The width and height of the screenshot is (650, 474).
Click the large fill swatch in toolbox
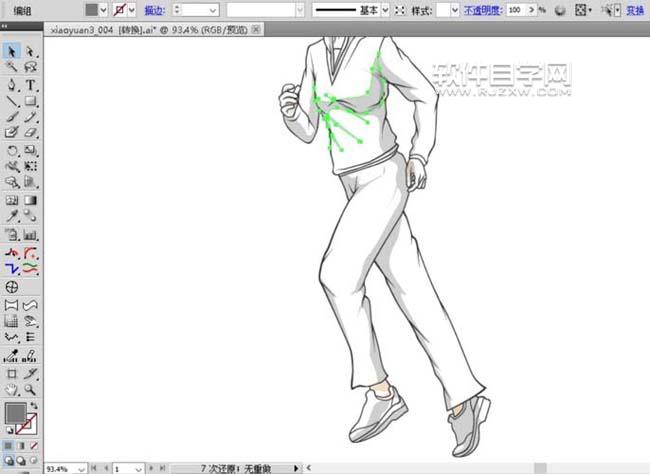15,413
